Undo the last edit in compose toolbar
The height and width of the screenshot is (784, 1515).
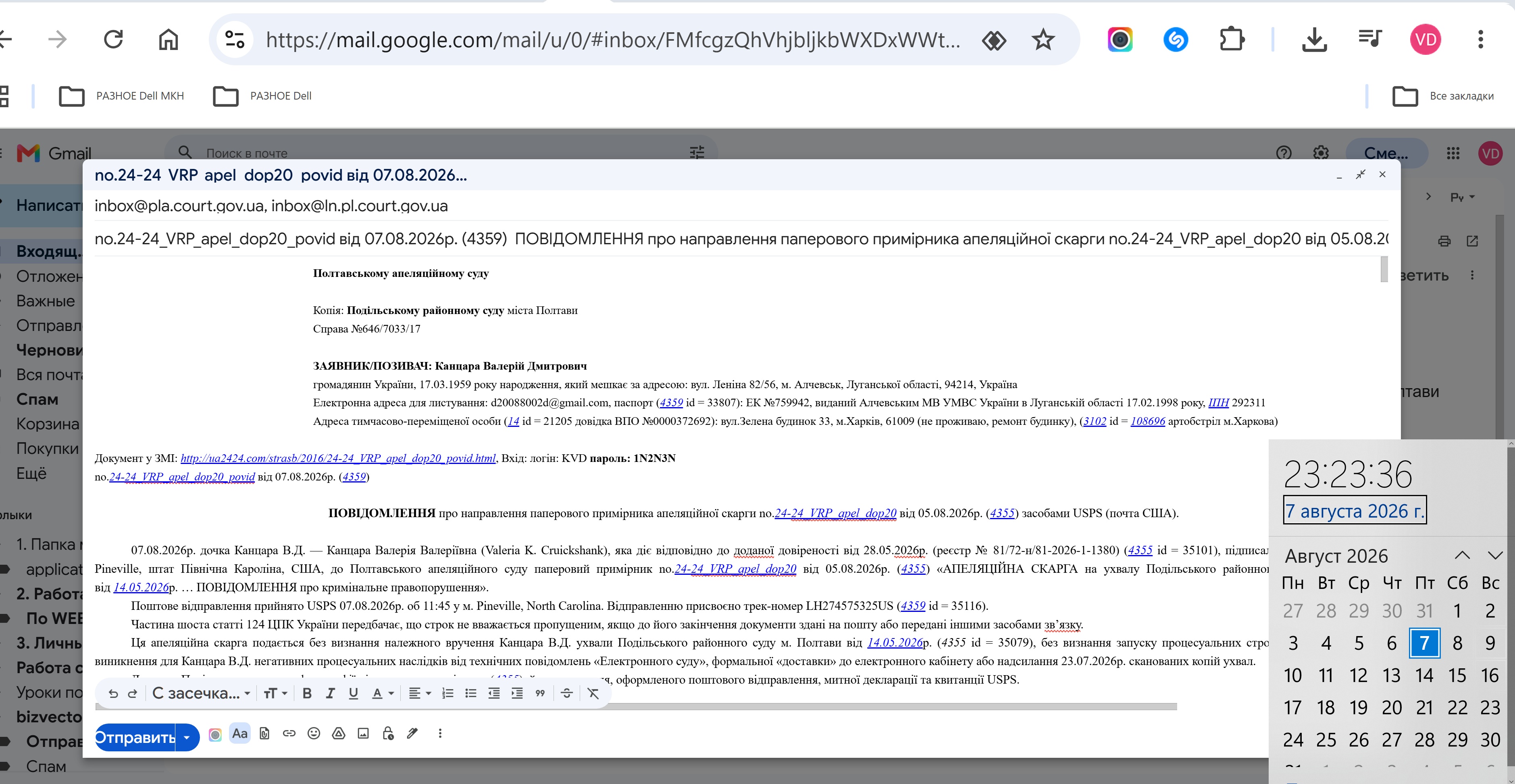point(113,693)
